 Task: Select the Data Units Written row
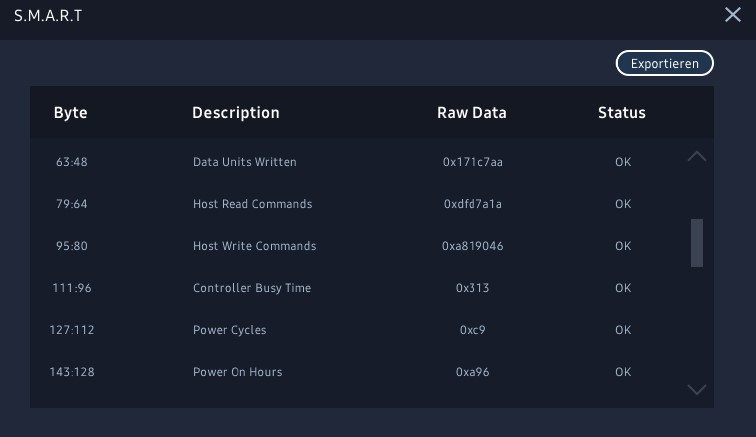coord(372,162)
